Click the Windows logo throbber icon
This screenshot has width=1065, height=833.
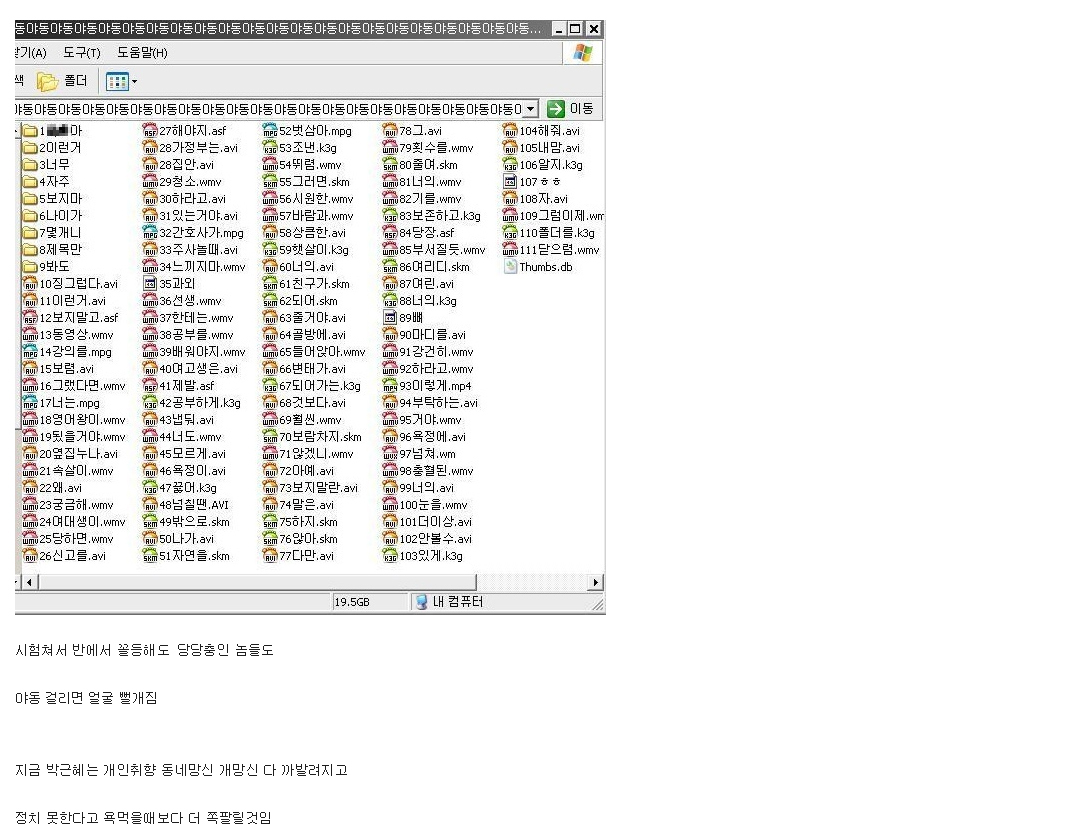click(x=583, y=53)
